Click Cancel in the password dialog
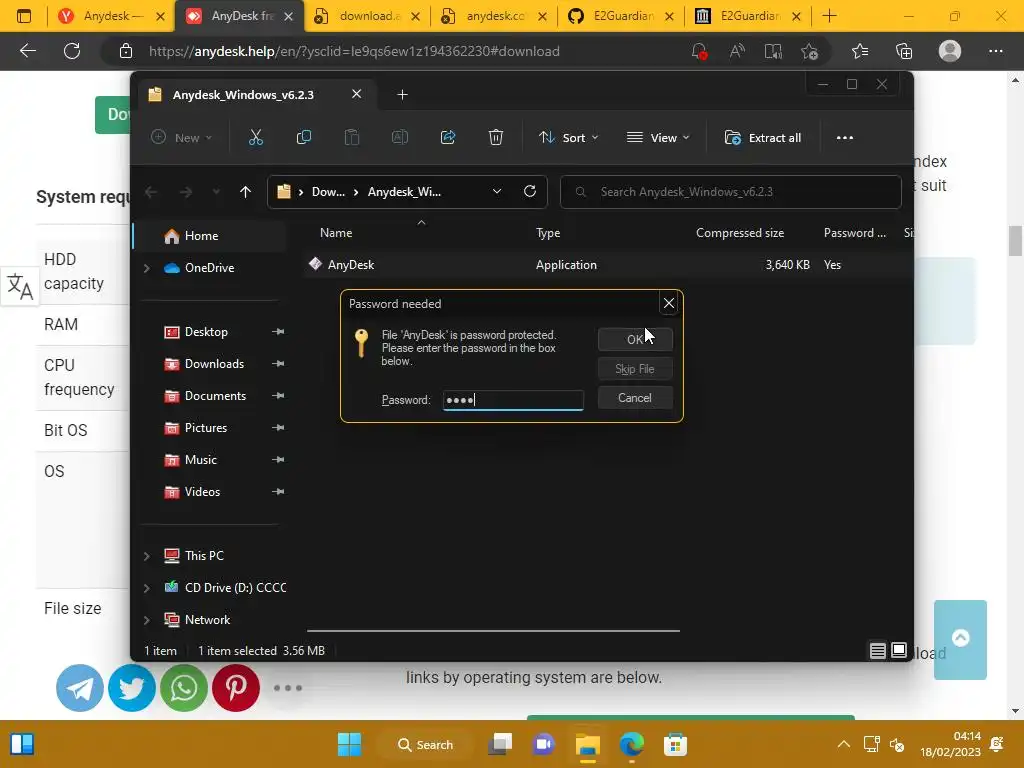This screenshot has height=768, width=1024. point(635,398)
